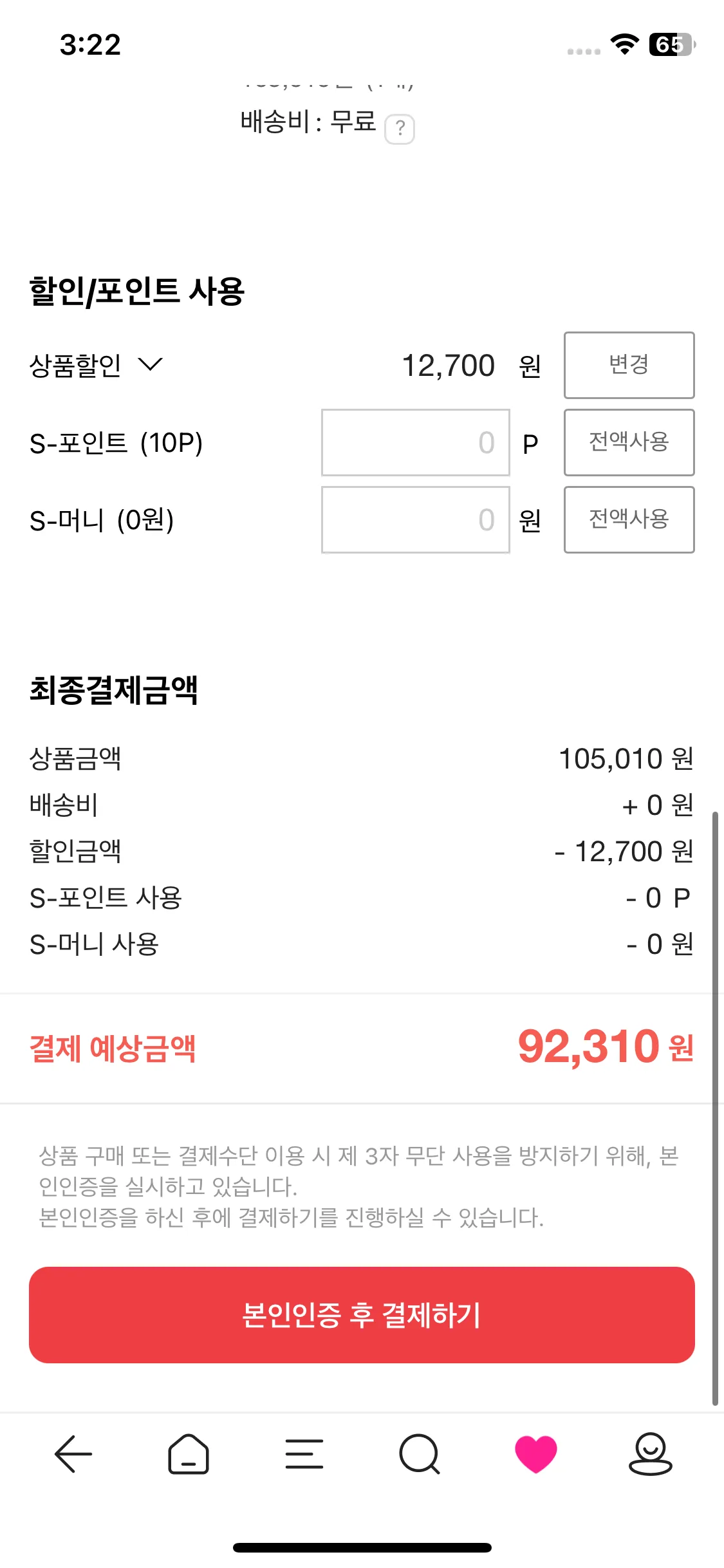Focus the S-머니 amount input field
Image resolution: width=724 pixels, height=1568 pixels.
point(415,520)
